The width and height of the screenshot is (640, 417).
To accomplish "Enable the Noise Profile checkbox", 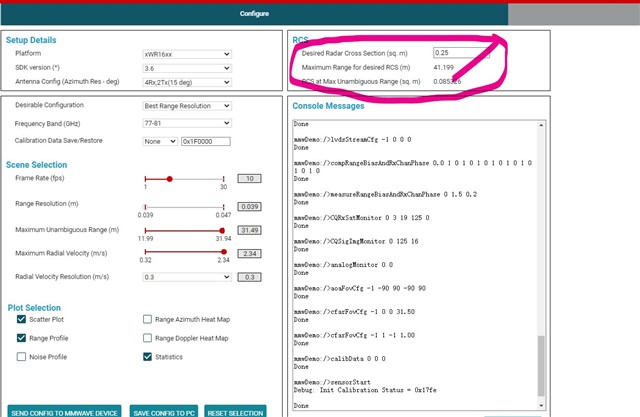I will 21,357.
